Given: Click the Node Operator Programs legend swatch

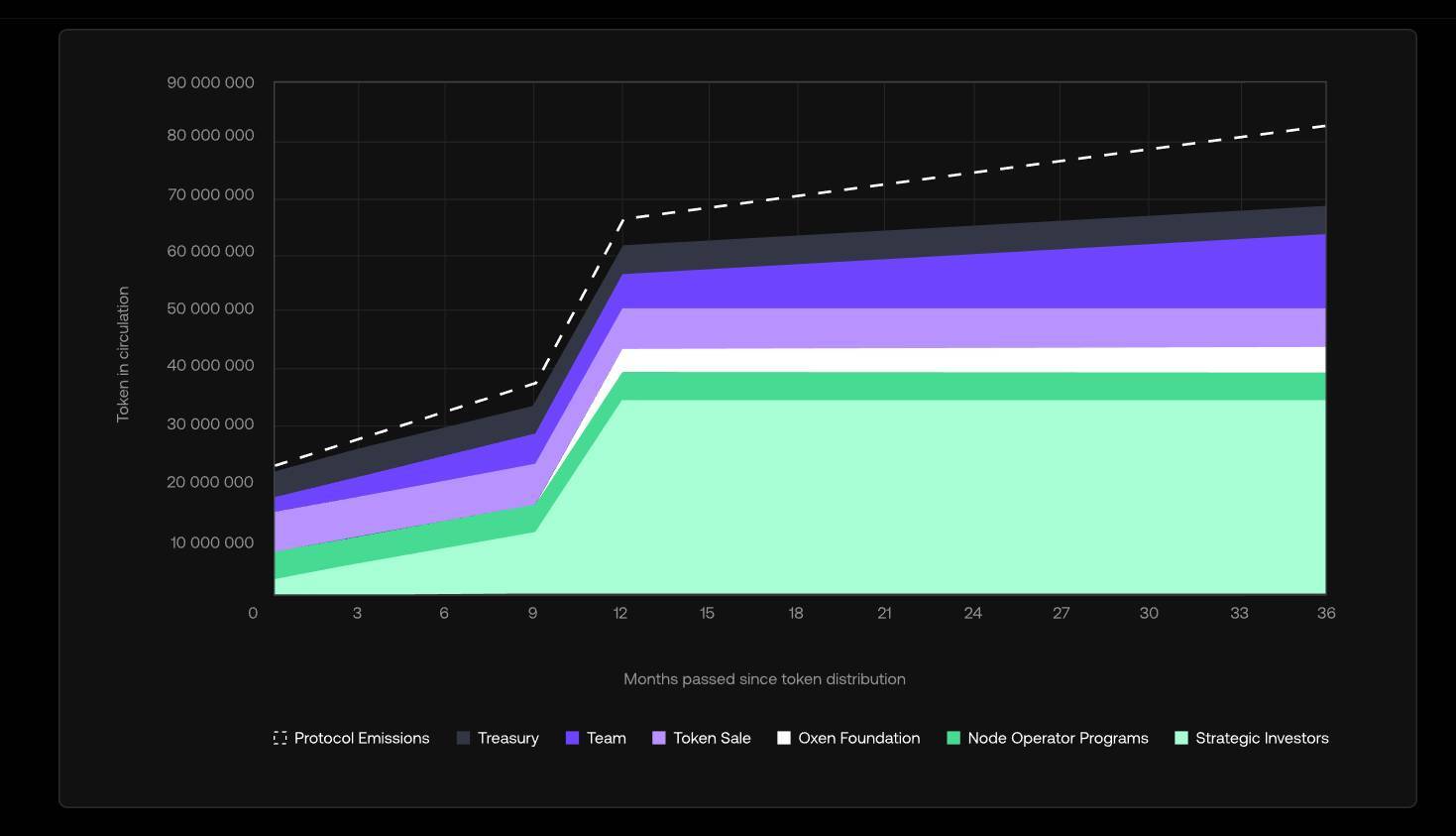Looking at the screenshot, I should (953, 738).
